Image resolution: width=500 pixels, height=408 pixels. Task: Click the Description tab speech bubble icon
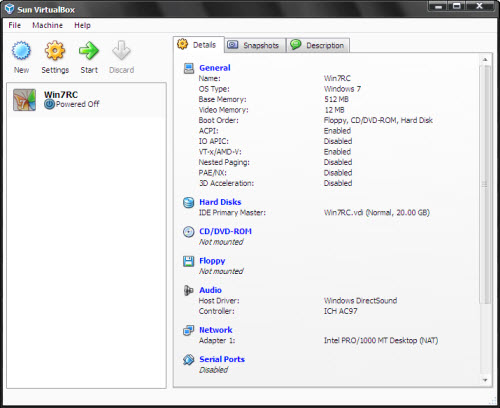(296, 44)
